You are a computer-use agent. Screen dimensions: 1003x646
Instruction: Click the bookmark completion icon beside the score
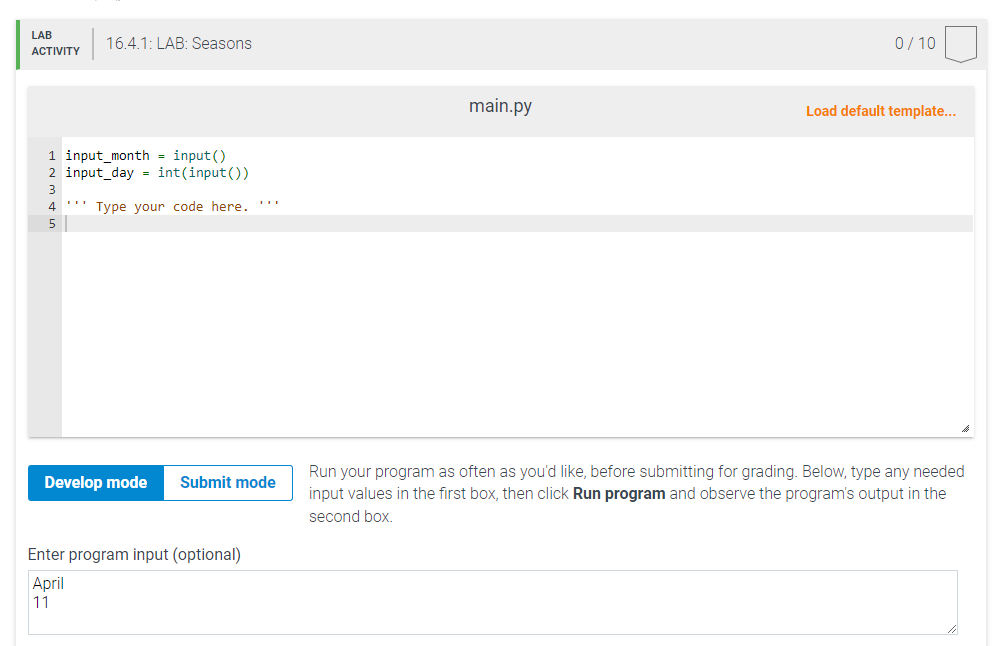coord(960,43)
